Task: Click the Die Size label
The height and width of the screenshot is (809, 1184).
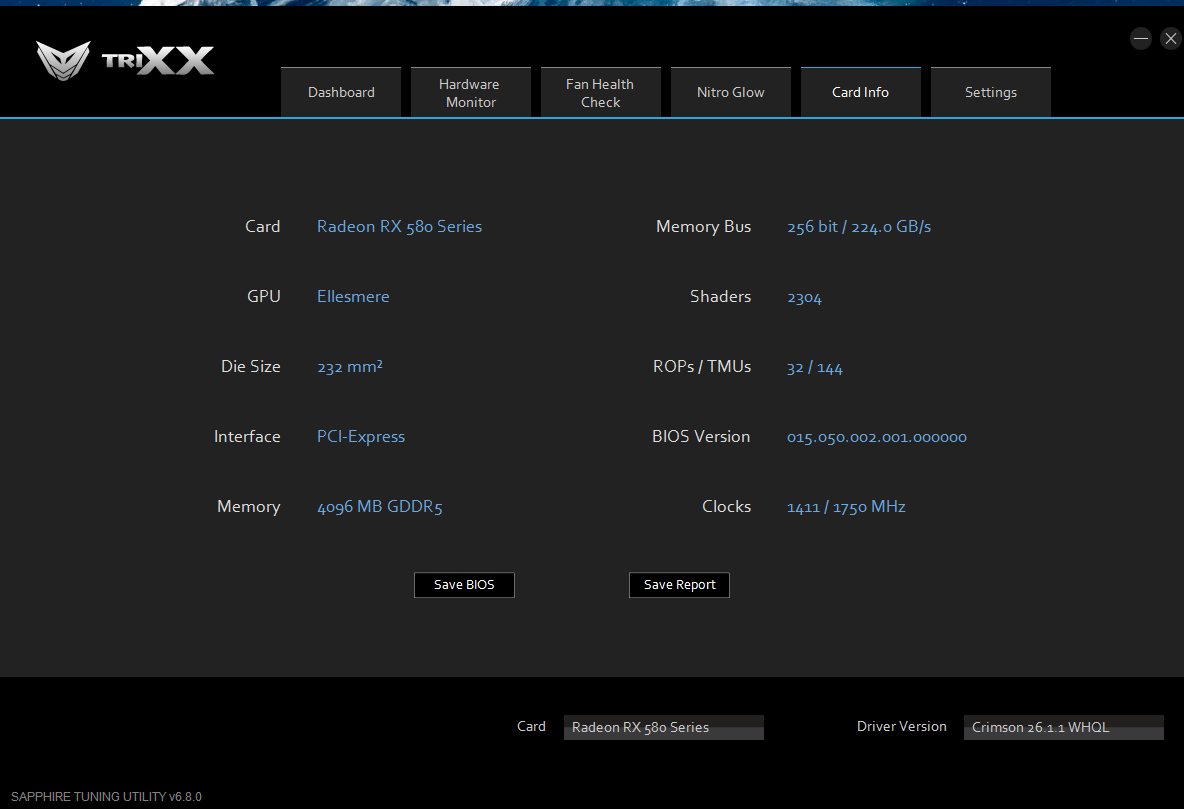Action: coord(250,366)
